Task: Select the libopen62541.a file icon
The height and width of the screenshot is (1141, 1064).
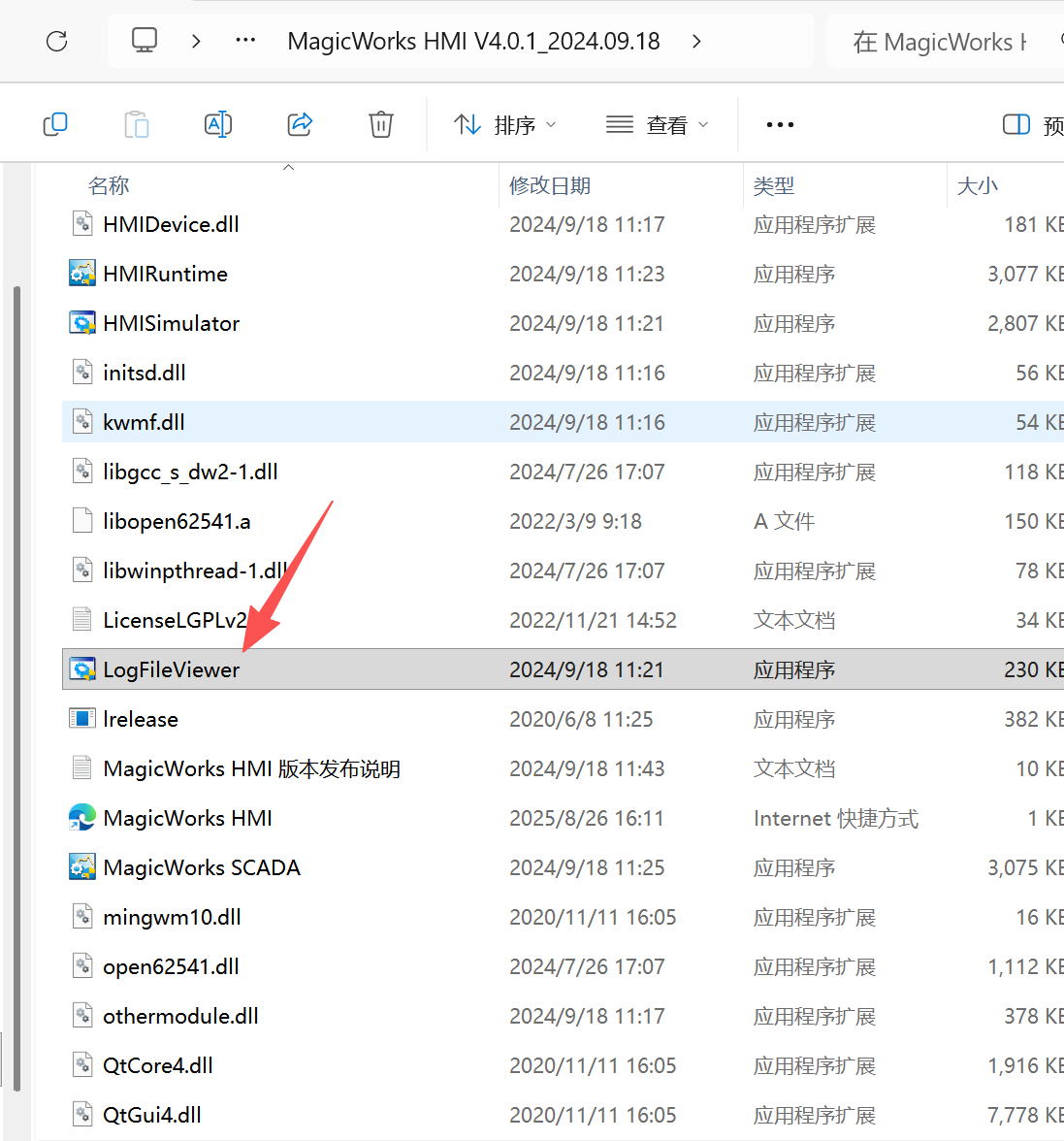Action: [82, 520]
